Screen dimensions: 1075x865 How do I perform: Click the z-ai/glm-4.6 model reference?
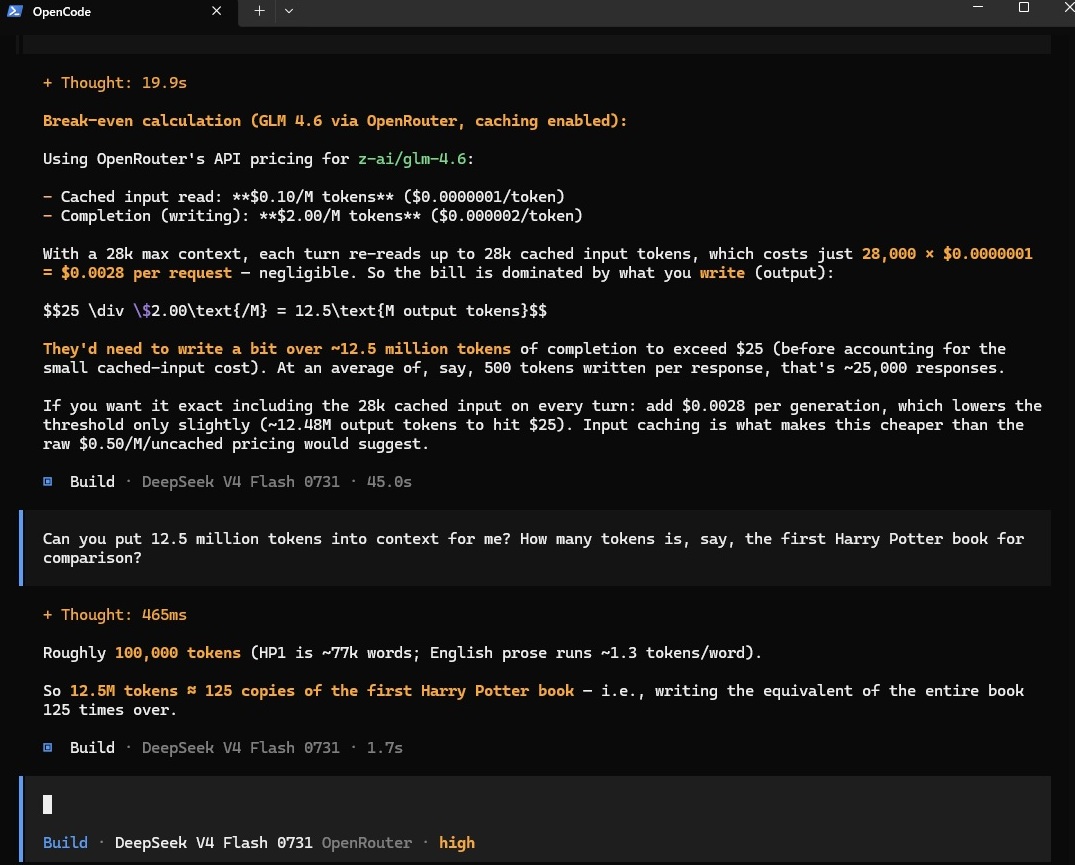pyautogui.click(x=412, y=159)
